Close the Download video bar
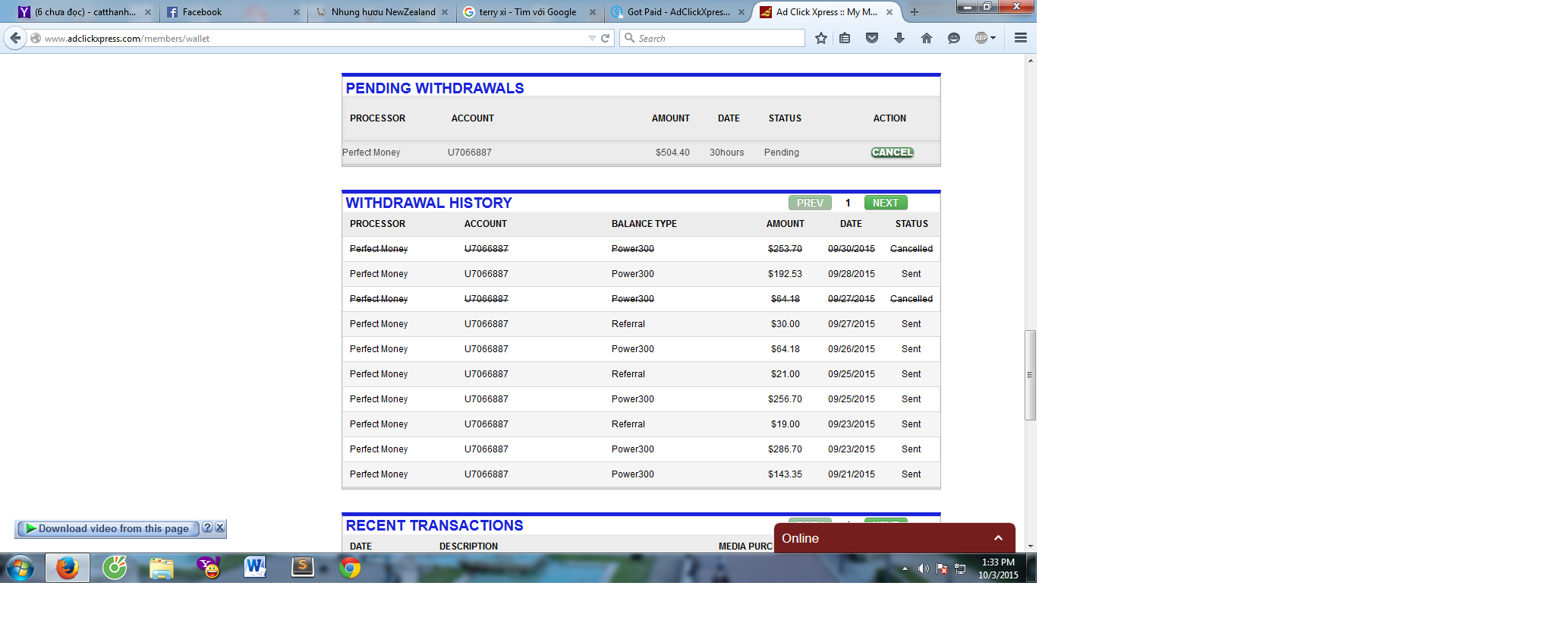Viewport: 1568px width, 633px height. click(x=219, y=527)
